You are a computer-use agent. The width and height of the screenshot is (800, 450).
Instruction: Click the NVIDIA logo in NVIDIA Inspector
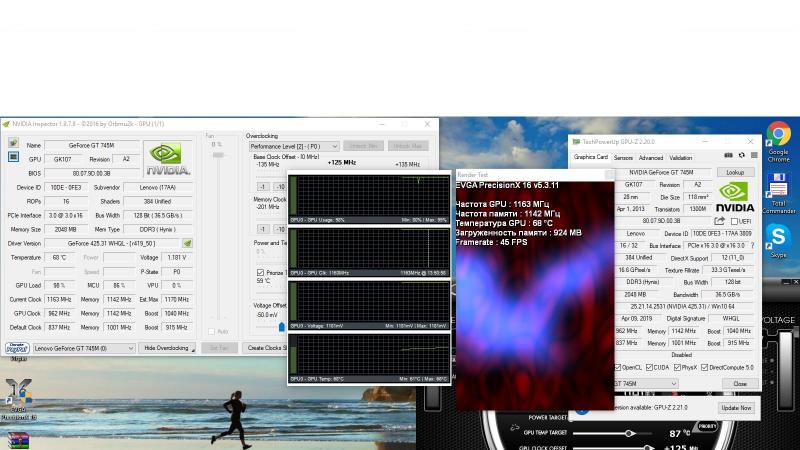(x=167, y=159)
